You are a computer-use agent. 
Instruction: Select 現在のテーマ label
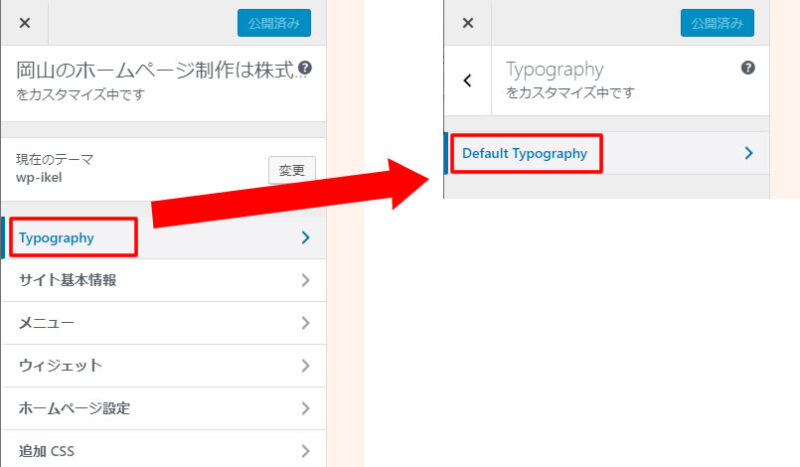[55, 160]
